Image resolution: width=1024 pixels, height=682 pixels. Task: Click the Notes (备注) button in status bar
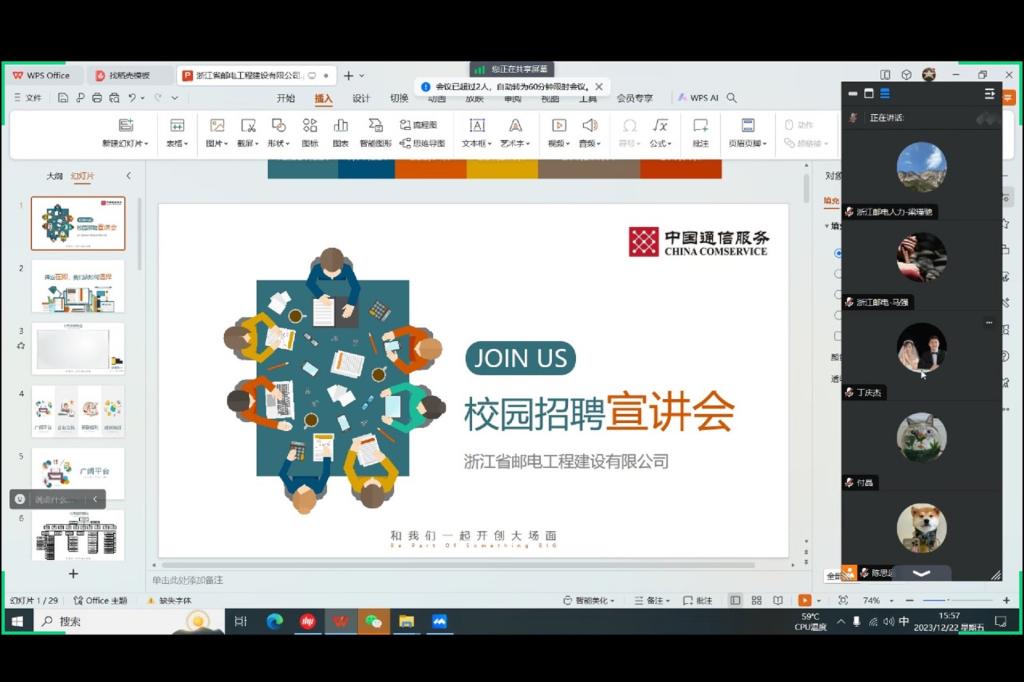point(654,600)
